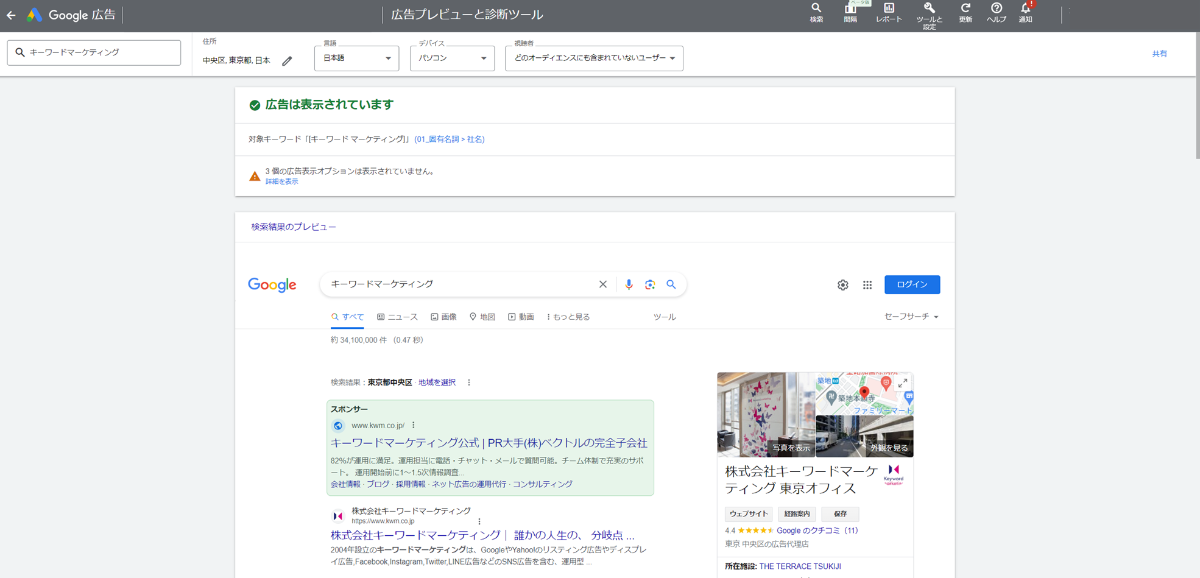1200x578 pixels.
Task: Click three-dot menu beside https://www.kwm.co.jp result
Action: [x=480, y=521]
